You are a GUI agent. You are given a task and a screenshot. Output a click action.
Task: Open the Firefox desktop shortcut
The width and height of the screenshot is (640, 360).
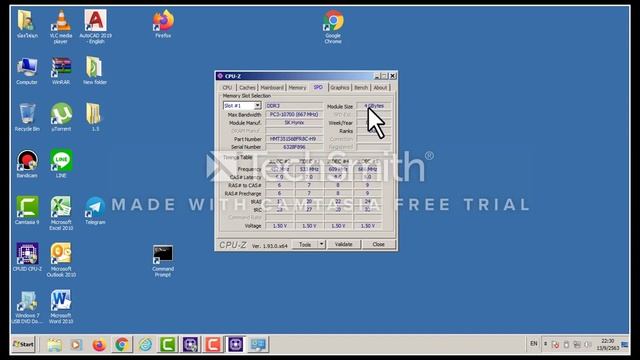coord(163,24)
